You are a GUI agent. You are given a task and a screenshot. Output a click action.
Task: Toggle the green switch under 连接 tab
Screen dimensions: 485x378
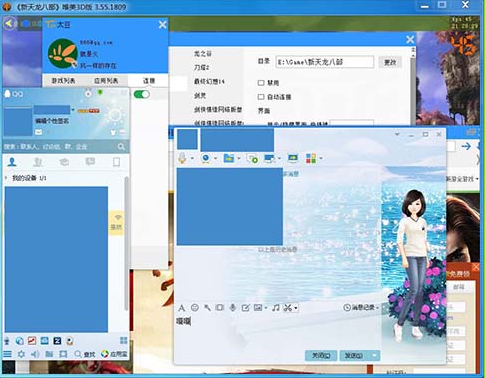pyautogui.click(x=142, y=94)
